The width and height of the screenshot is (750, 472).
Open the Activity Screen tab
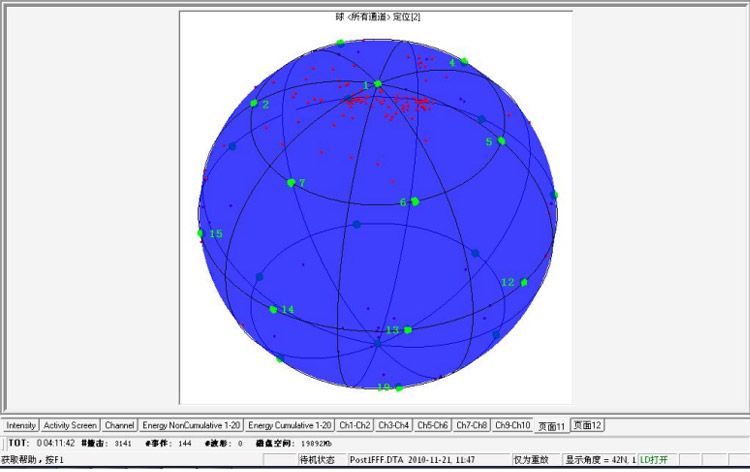pyautogui.click(x=70, y=425)
